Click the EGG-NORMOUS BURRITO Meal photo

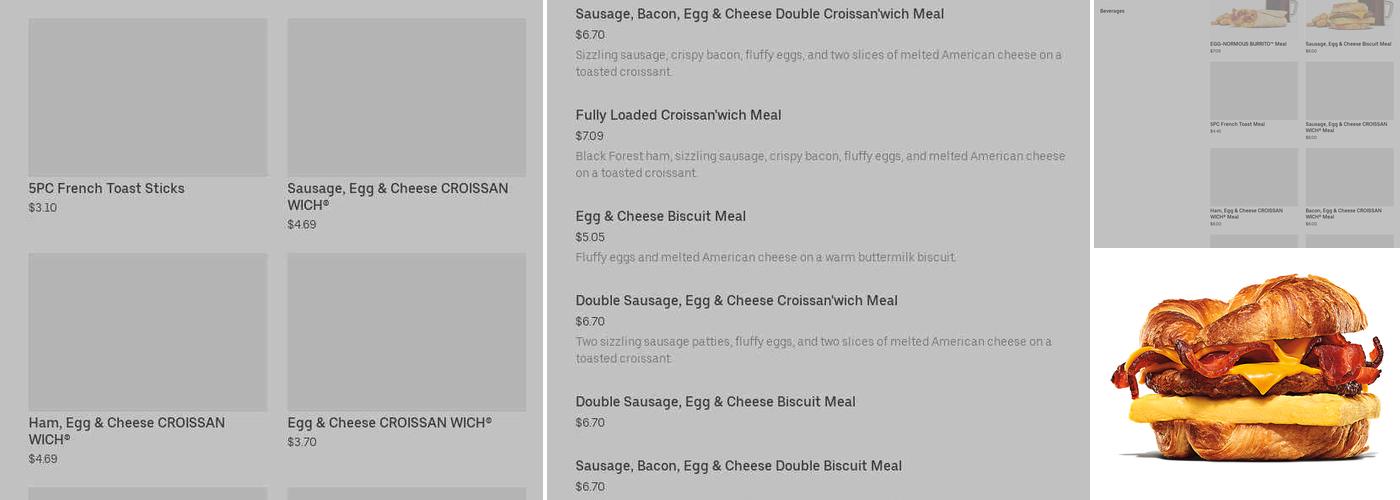(1253, 15)
